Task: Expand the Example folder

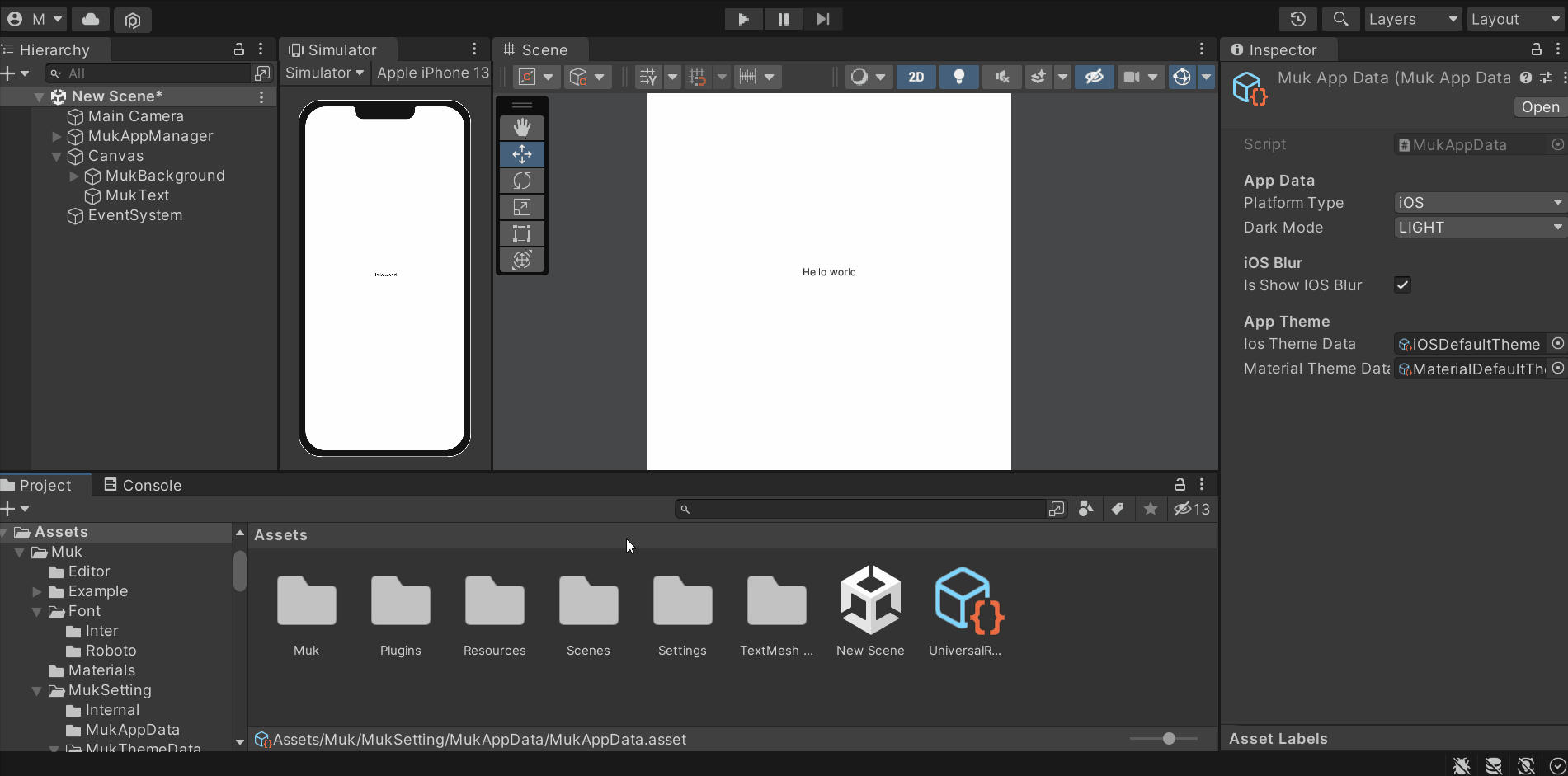Action: [37, 591]
